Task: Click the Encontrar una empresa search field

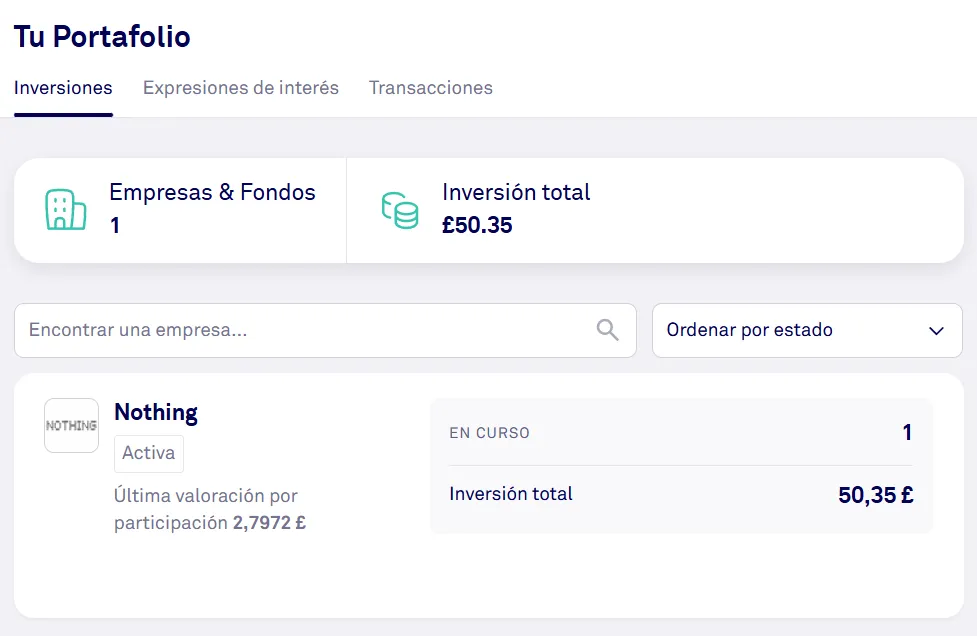Action: coord(300,330)
